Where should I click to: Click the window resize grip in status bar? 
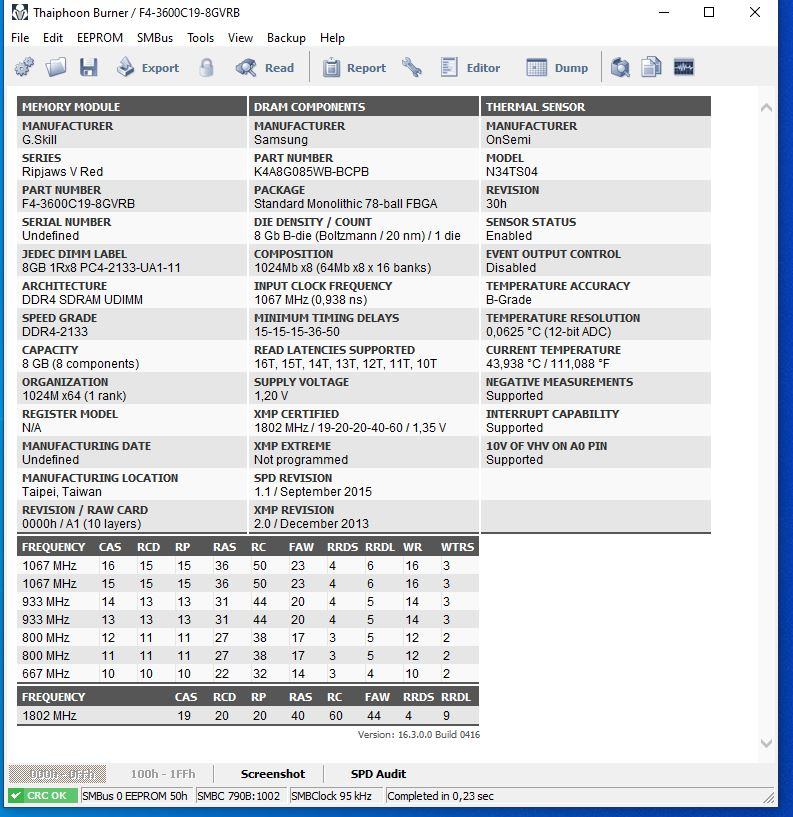[x=768, y=797]
